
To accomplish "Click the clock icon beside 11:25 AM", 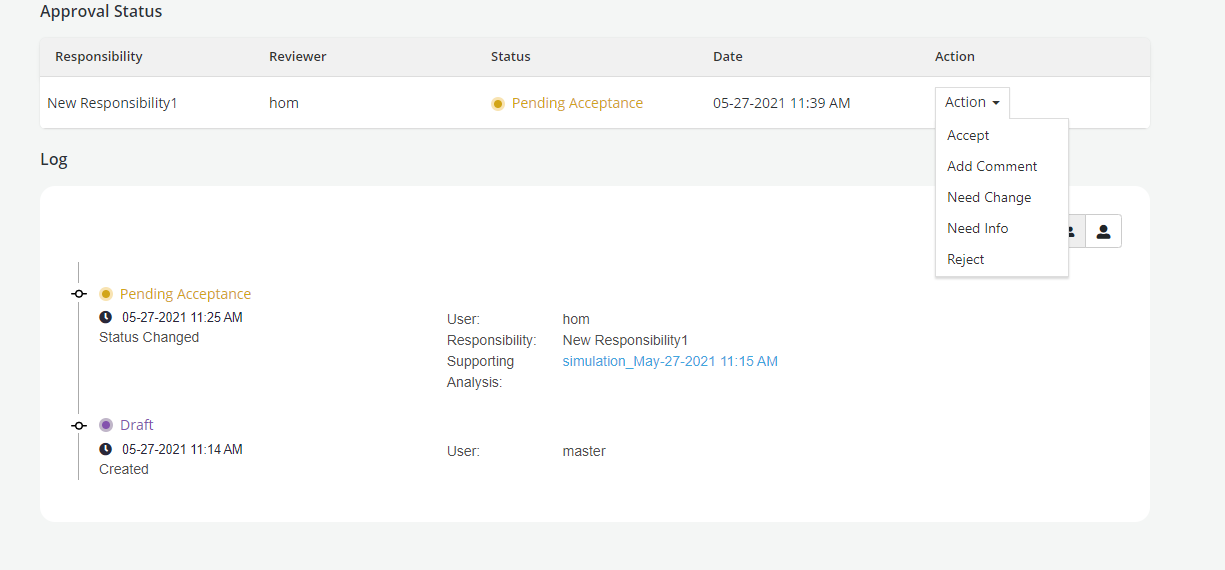I will pos(106,317).
